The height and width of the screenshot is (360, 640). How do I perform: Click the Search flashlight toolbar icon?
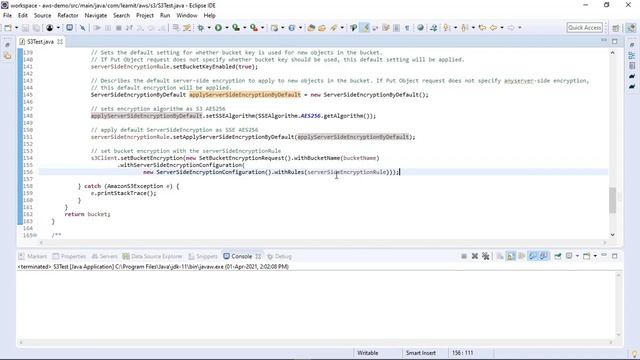tap(334, 28)
